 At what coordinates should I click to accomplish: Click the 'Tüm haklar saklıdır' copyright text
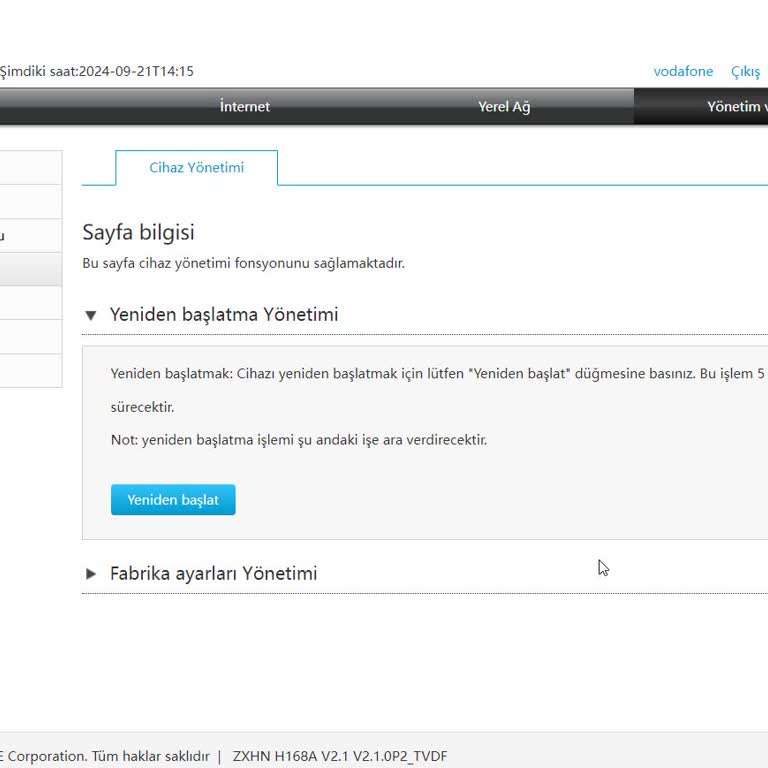[150, 756]
